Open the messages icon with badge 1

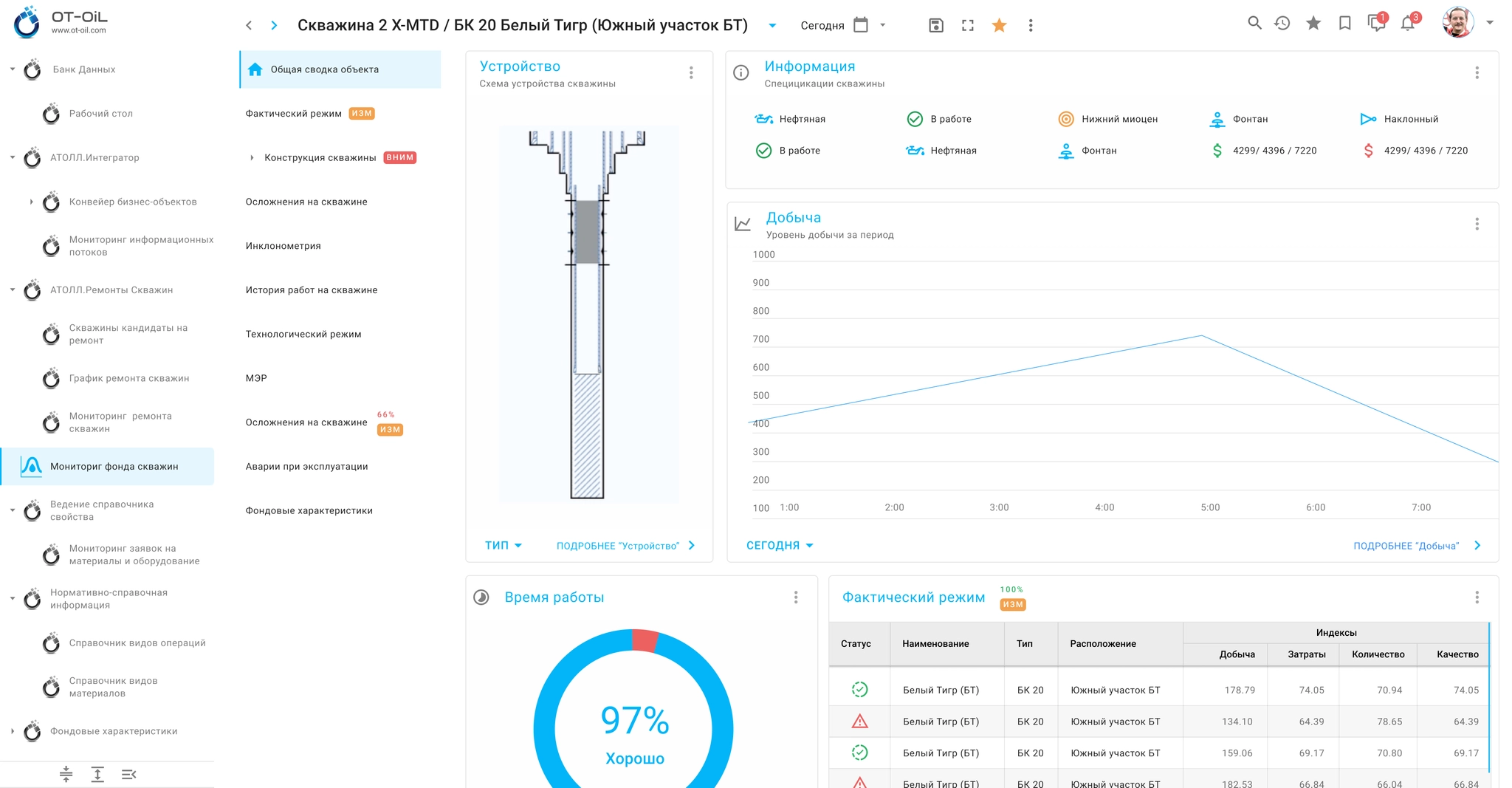tap(1377, 23)
